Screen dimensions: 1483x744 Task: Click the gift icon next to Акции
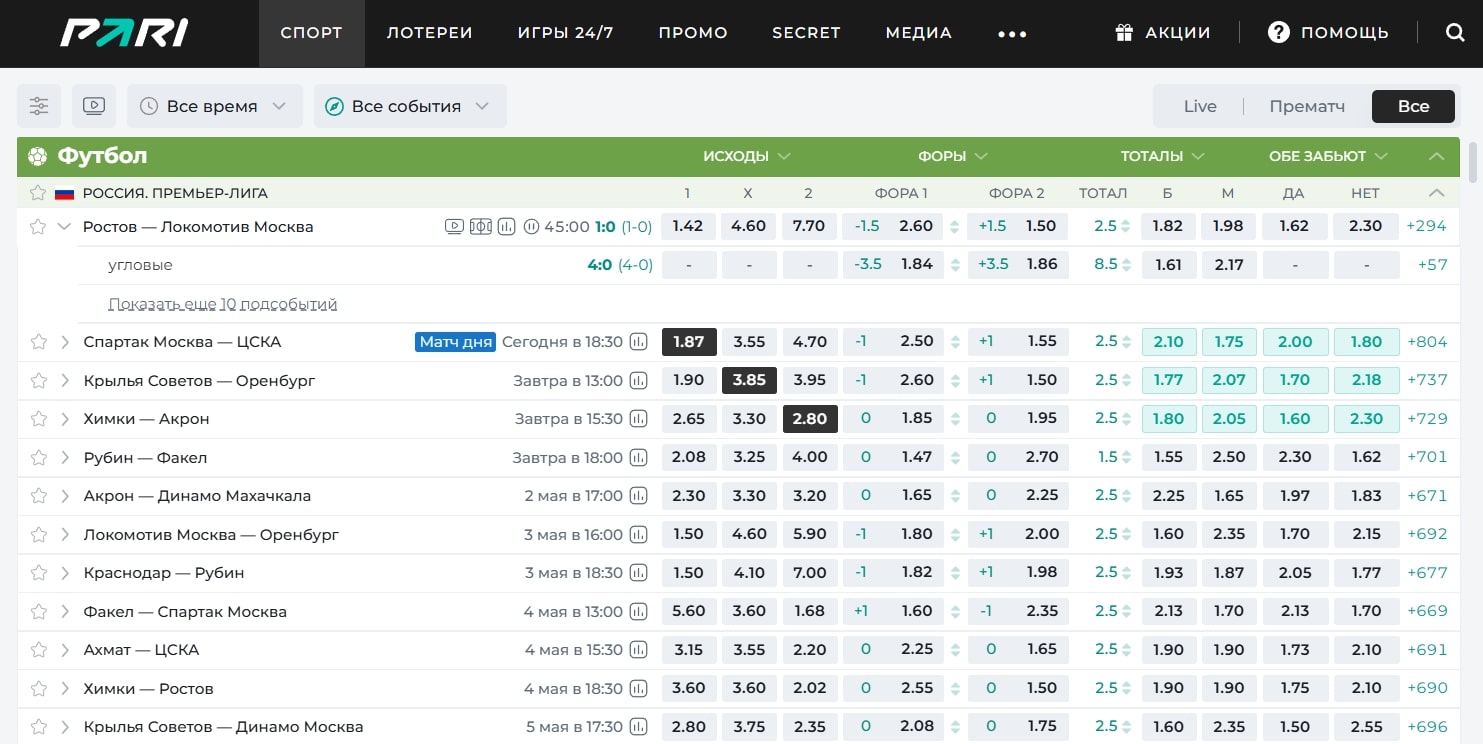(1124, 33)
